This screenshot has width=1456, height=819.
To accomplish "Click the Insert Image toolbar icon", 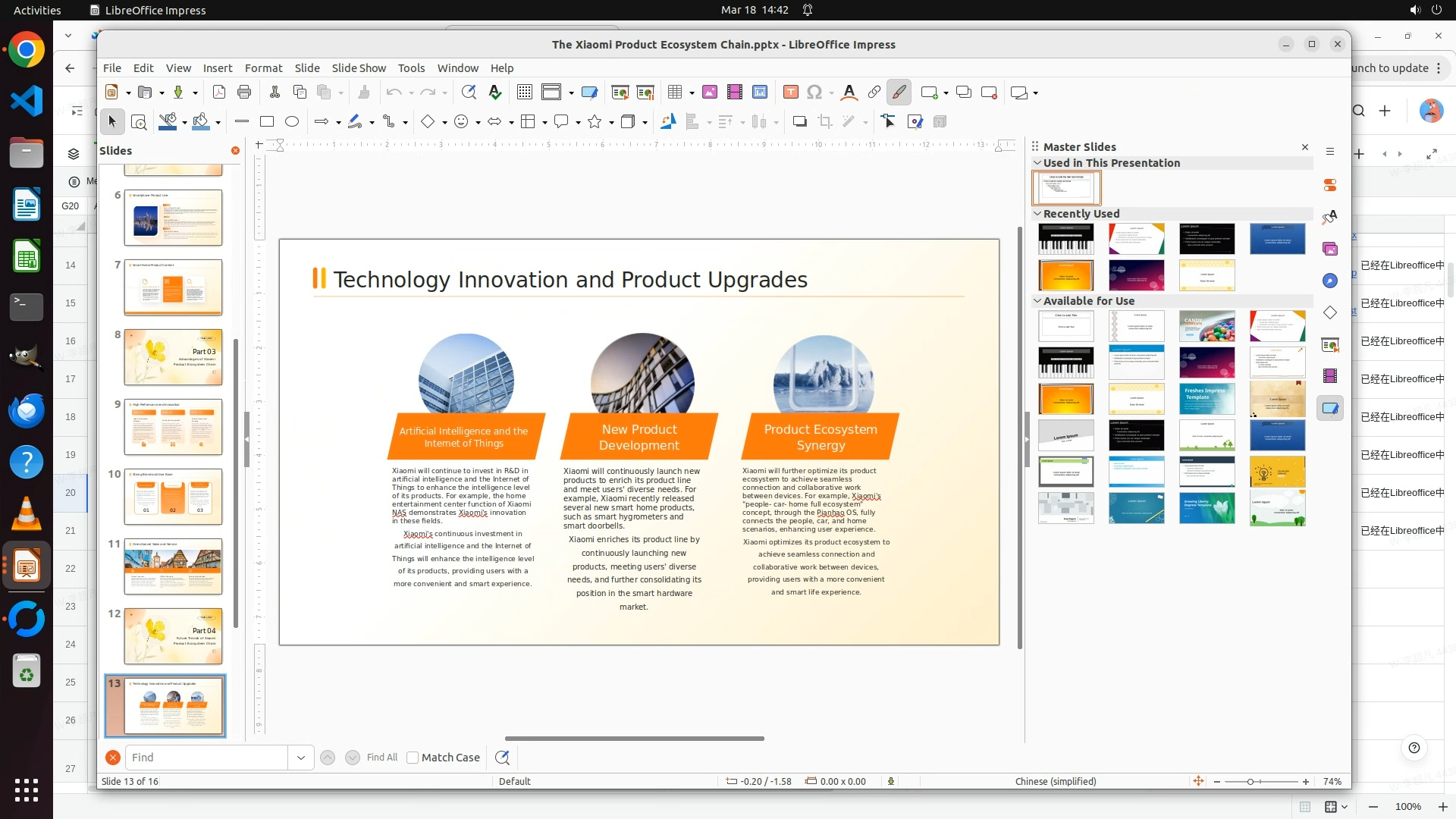I will (x=710, y=93).
